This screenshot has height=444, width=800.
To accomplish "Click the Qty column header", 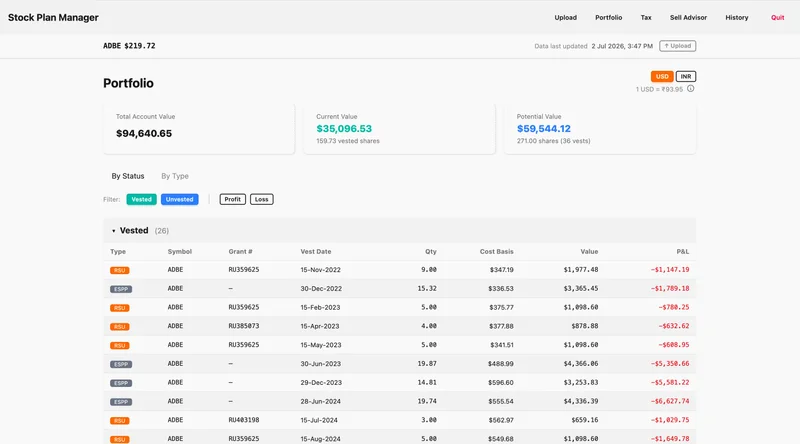I will [x=431, y=252].
